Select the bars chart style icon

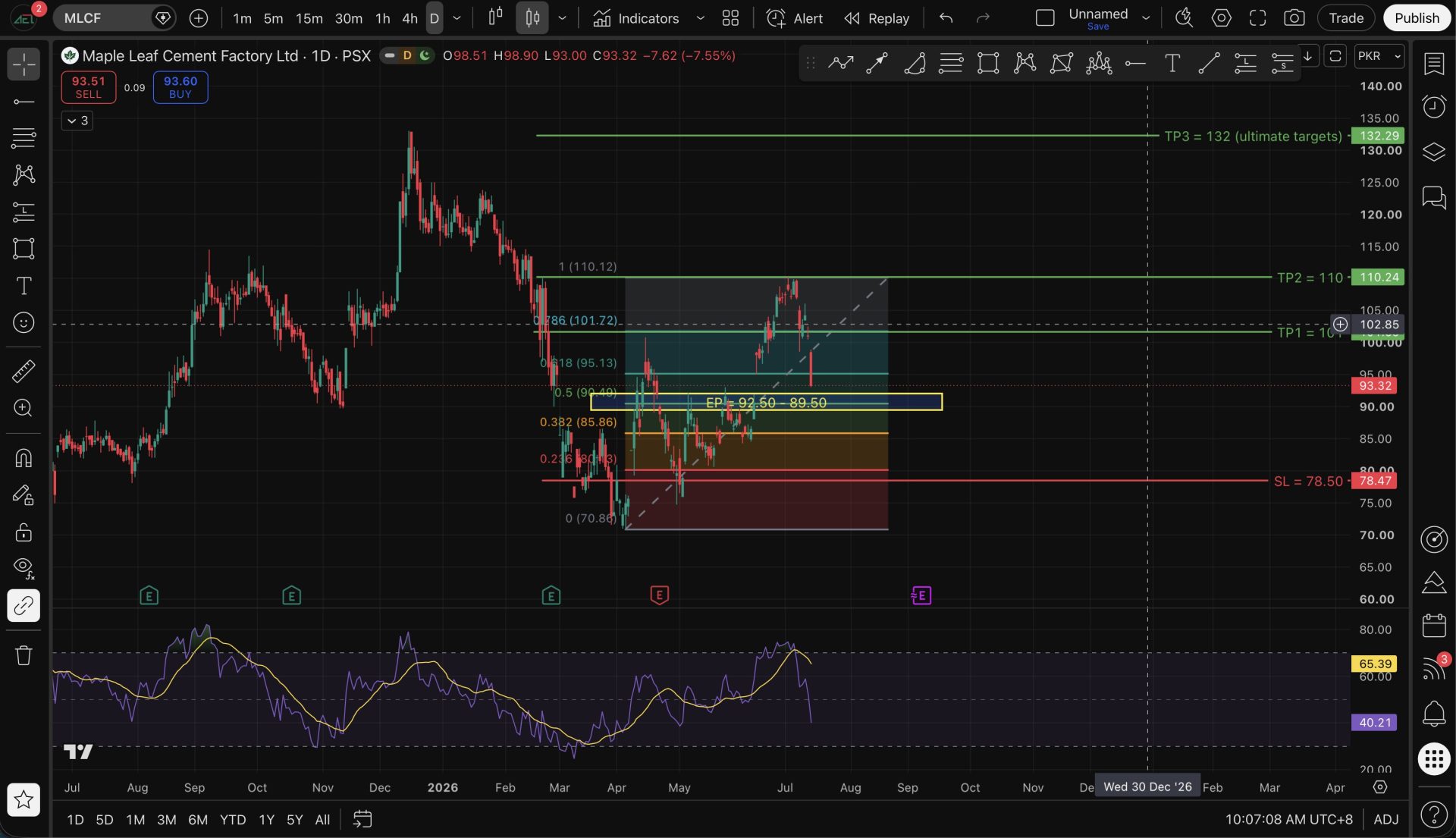click(x=495, y=17)
